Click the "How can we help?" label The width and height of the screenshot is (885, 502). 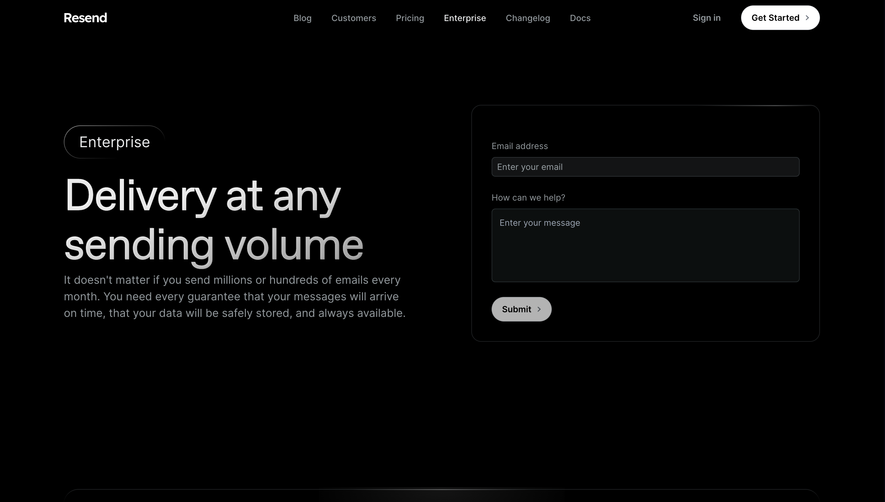[x=528, y=198]
